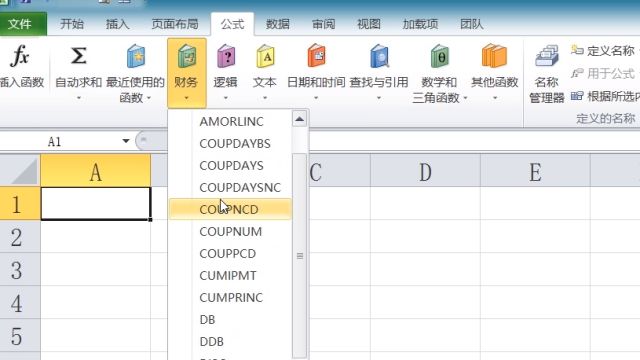Switch to the Team (团队) tab
Image resolution: width=640 pixels, height=360 pixels.
pyautogui.click(x=471, y=24)
